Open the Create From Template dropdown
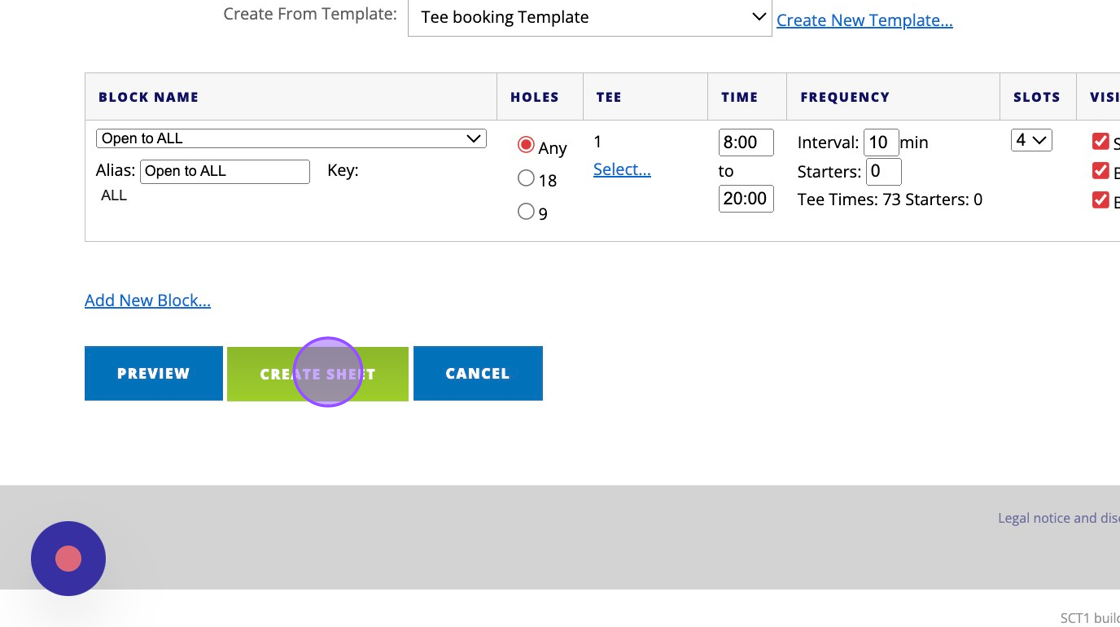 click(x=589, y=17)
